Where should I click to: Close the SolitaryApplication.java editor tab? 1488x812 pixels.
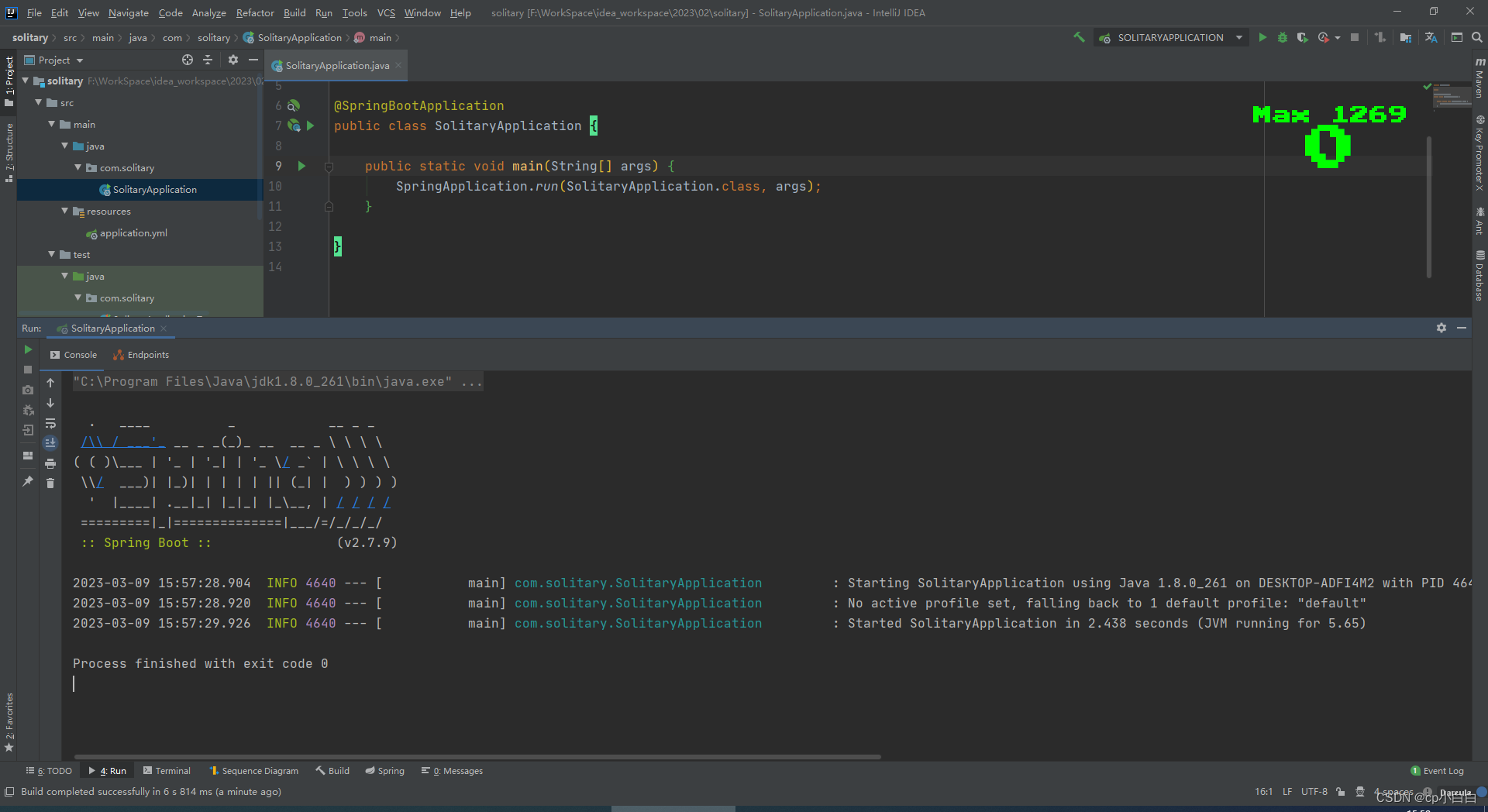pyautogui.click(x=398, y=66)
